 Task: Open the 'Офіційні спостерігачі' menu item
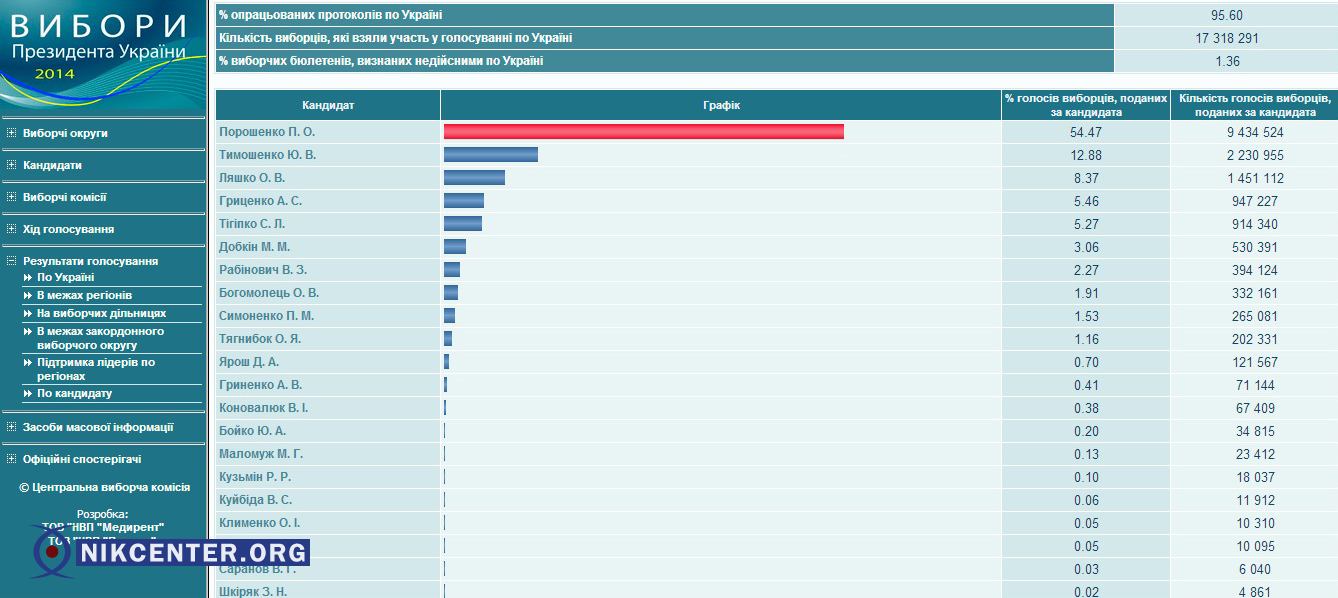coord(82,459)
